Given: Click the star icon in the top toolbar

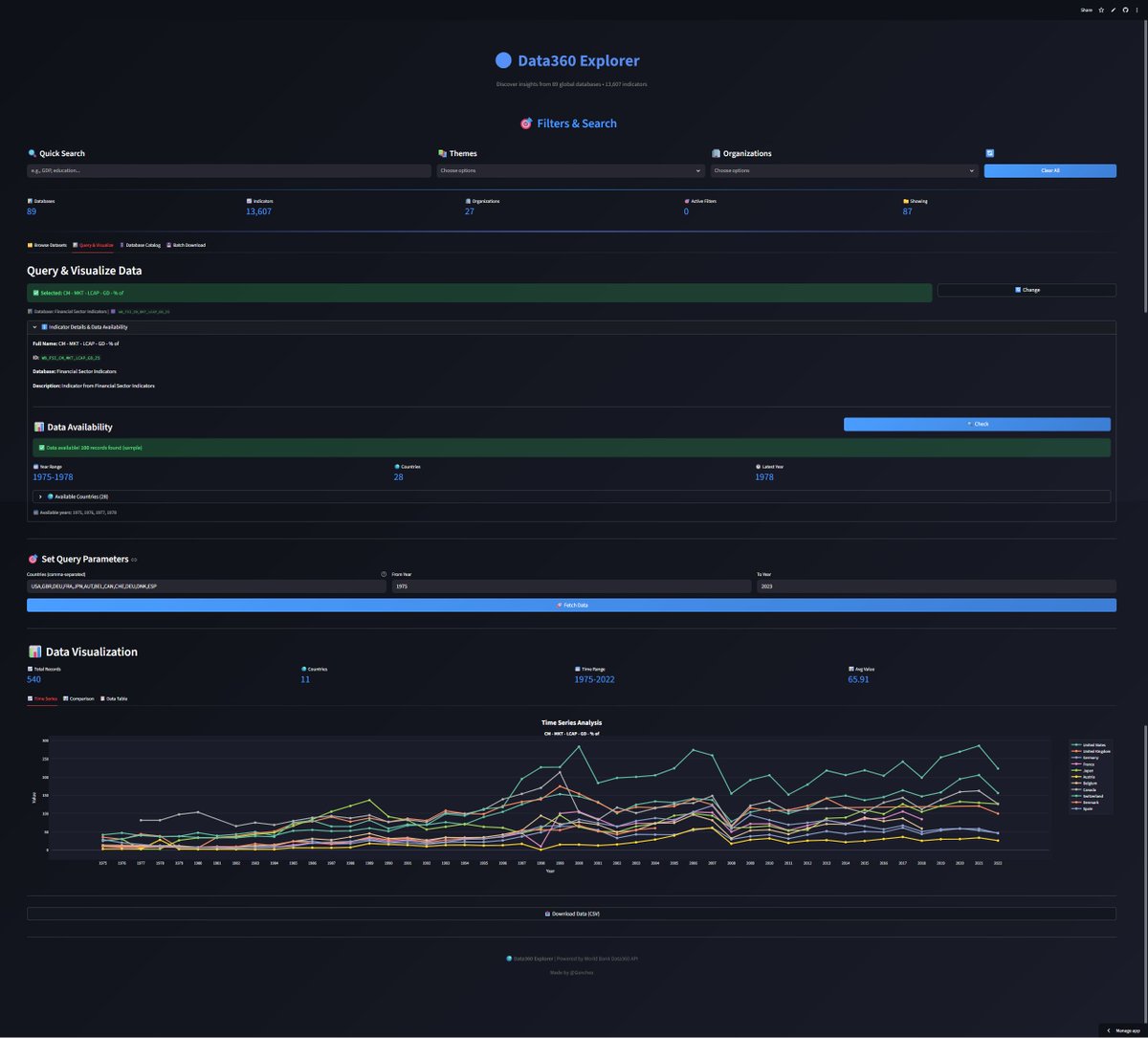Looking at the screenshot, I should pyautogui.click(x=1100, y=10).
